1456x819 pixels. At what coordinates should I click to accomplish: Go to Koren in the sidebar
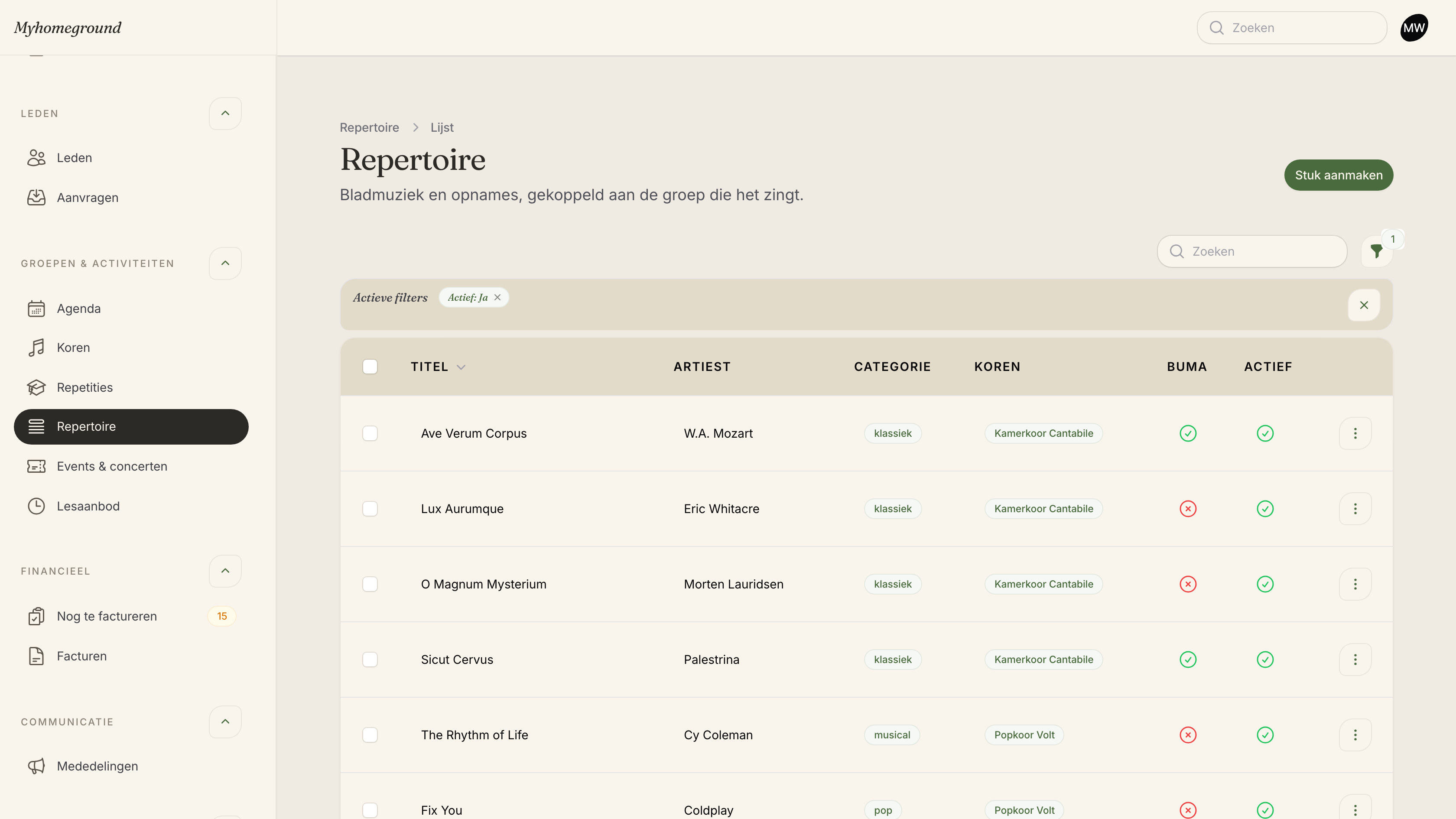pos(130,348)
